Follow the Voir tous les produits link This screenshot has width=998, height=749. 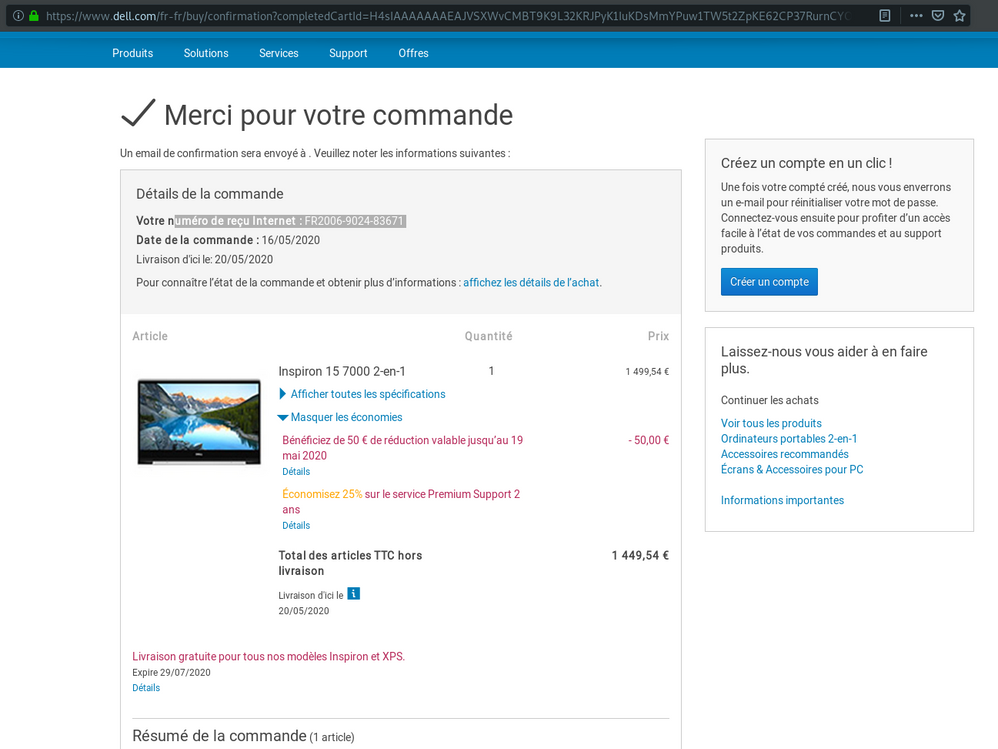(x=771, y=423)
